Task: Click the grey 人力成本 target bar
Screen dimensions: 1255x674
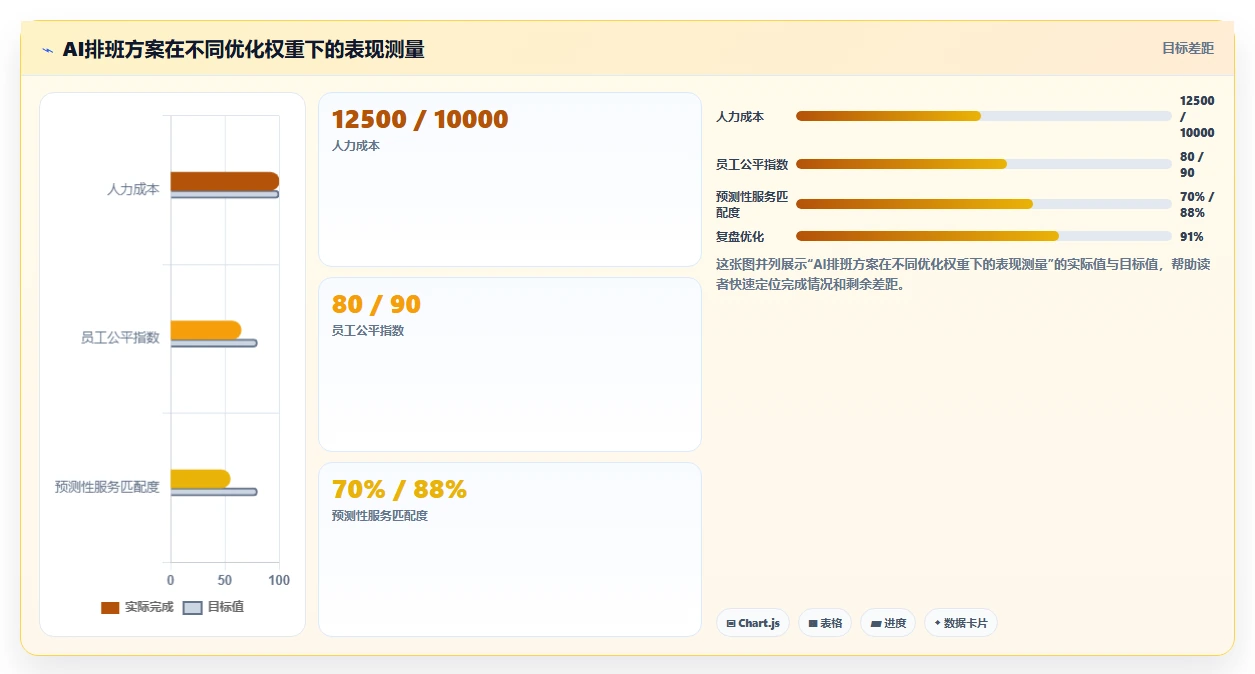Action: pyautogui.click(x=225, y=194)
